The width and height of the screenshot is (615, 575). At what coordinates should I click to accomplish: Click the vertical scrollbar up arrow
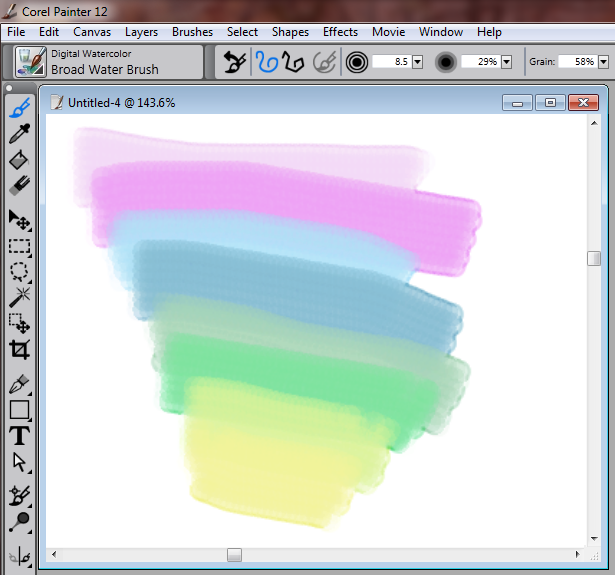594,123
